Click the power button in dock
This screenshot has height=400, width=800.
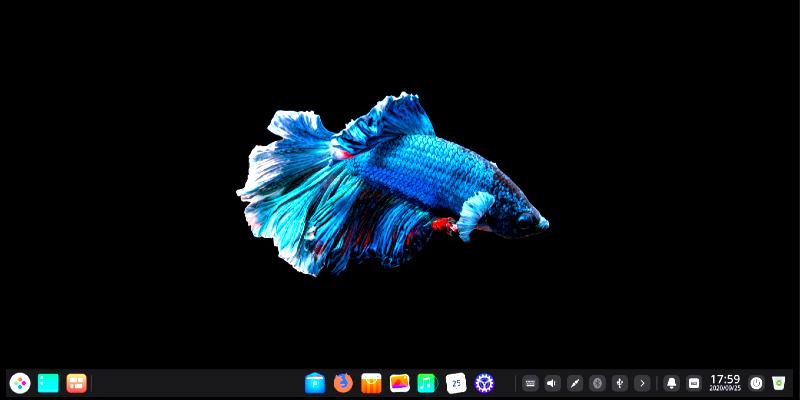[756, 383]
